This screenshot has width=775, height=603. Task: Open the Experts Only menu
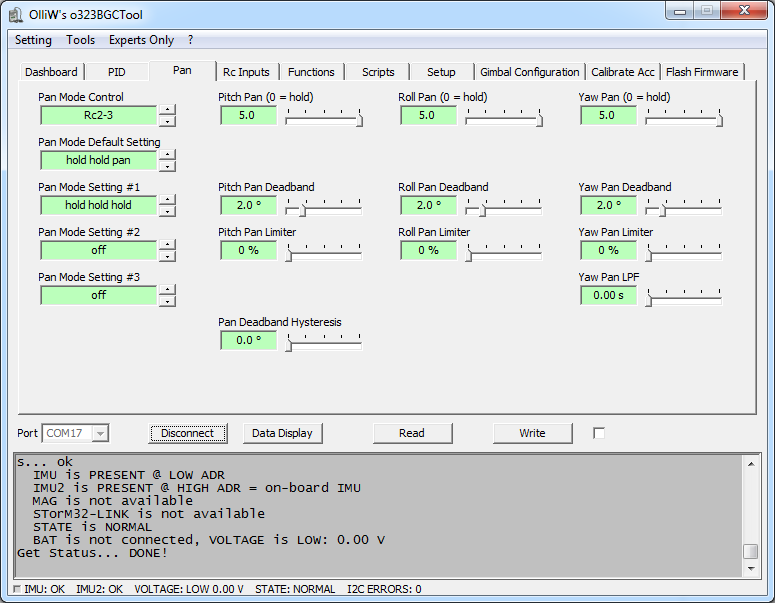point(141,40)
